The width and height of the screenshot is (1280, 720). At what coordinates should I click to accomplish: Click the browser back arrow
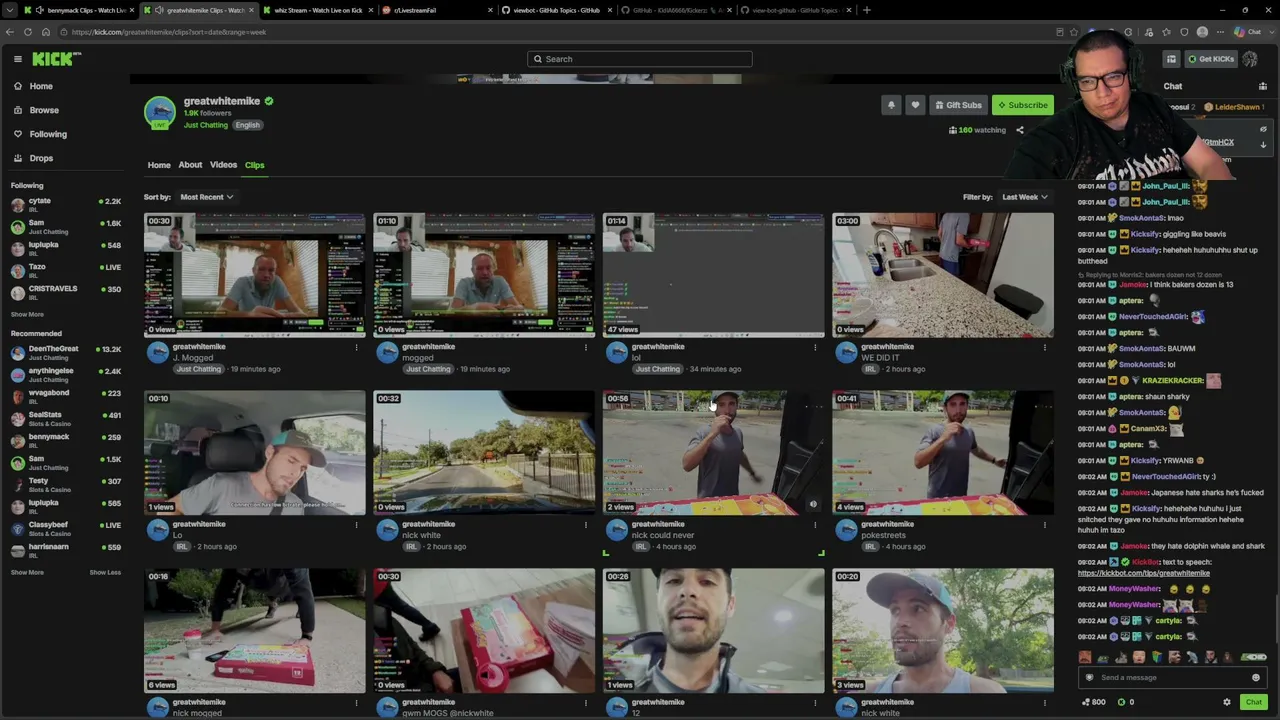[x=10, y=32]
